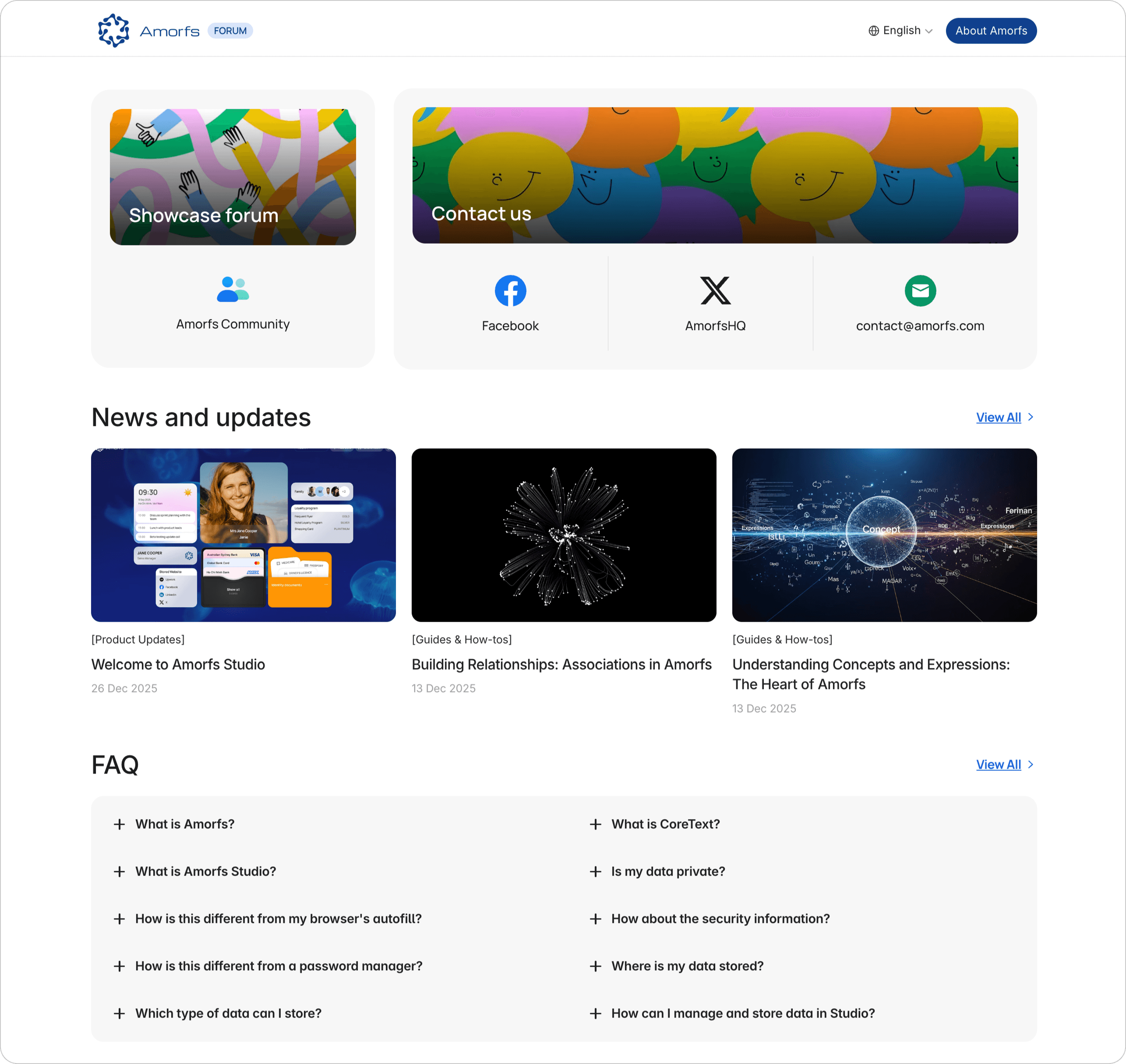The image size is (1126, 1064).
Task: Open the Amorfs Community people icon
Action: click(233, 289)
